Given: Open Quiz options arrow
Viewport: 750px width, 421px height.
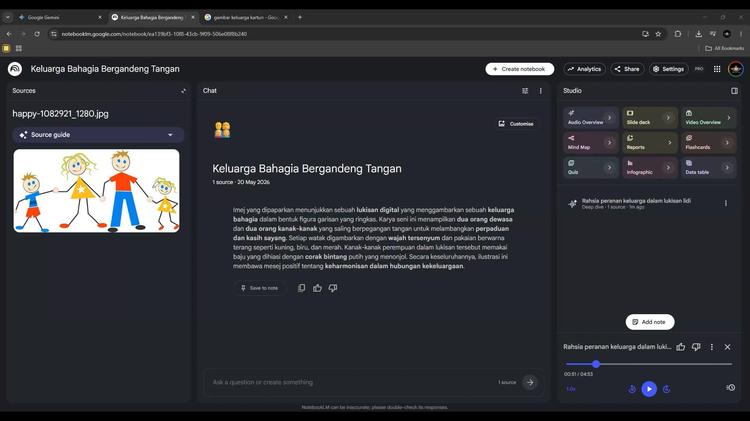Looking at the screenshot, I should pyautogui.click(x=609, y=167).
